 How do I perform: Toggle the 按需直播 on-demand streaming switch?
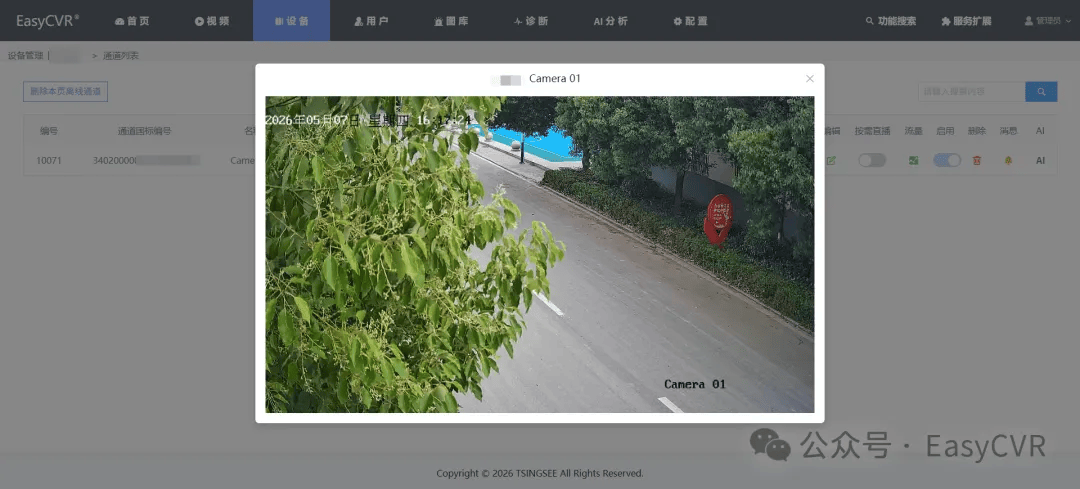pyautogui.click(x=872, y=160)
